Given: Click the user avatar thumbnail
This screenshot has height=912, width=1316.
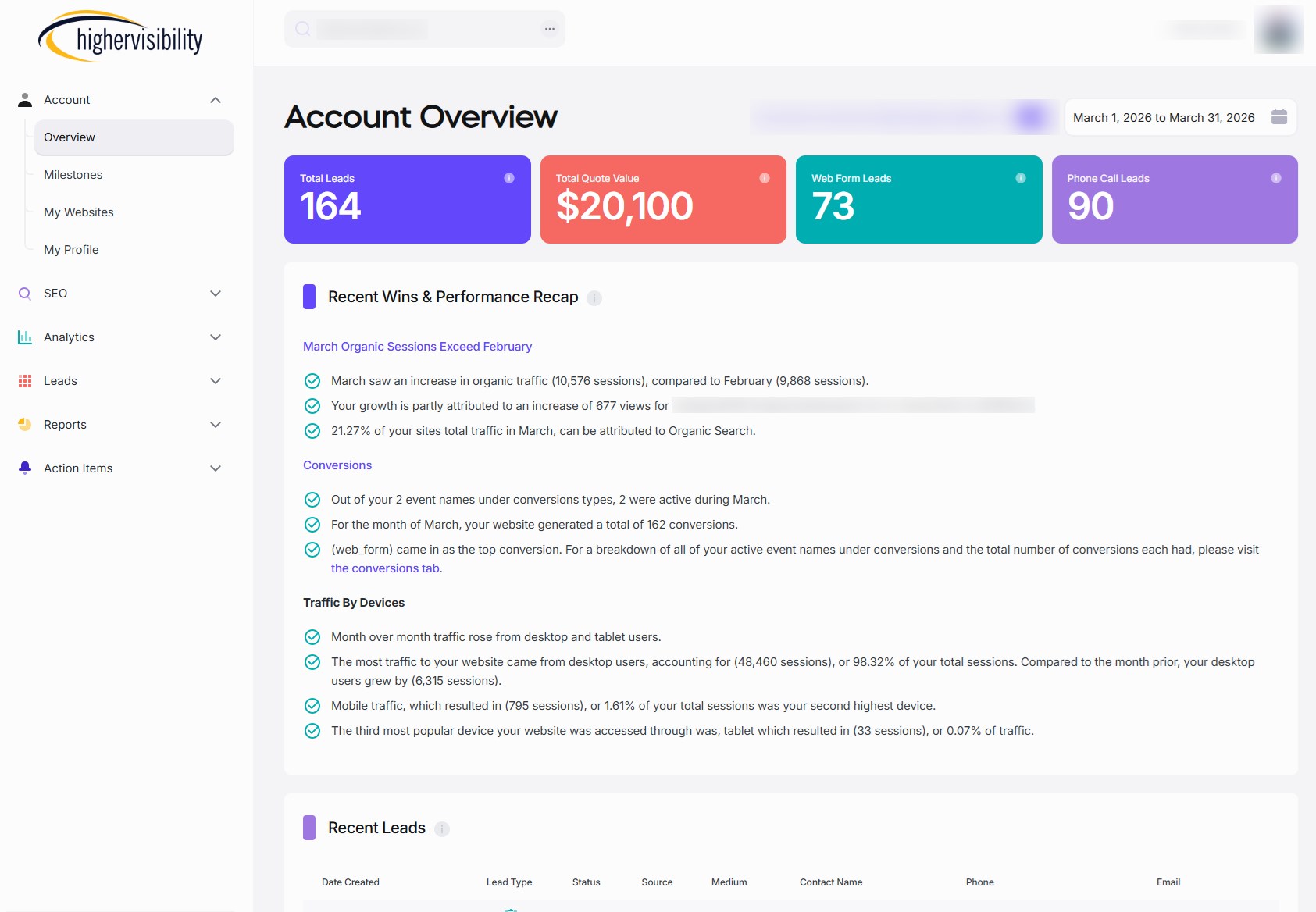Looking at the screenshot, I should 1278,30.
